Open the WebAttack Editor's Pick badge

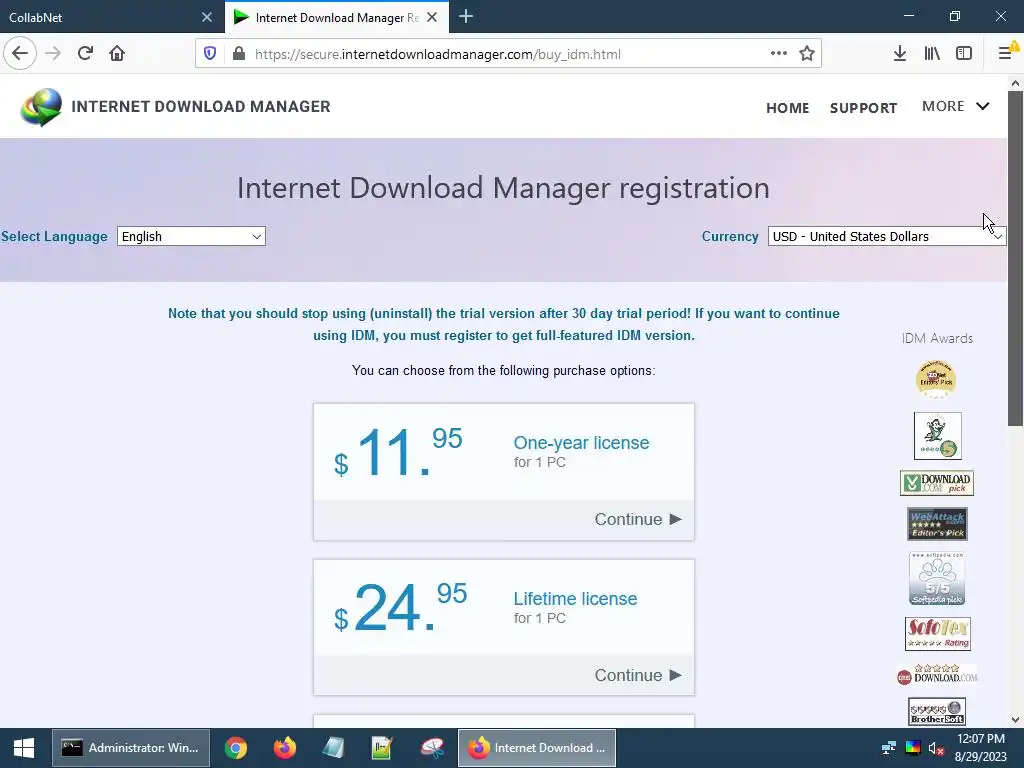coord(937,524)
